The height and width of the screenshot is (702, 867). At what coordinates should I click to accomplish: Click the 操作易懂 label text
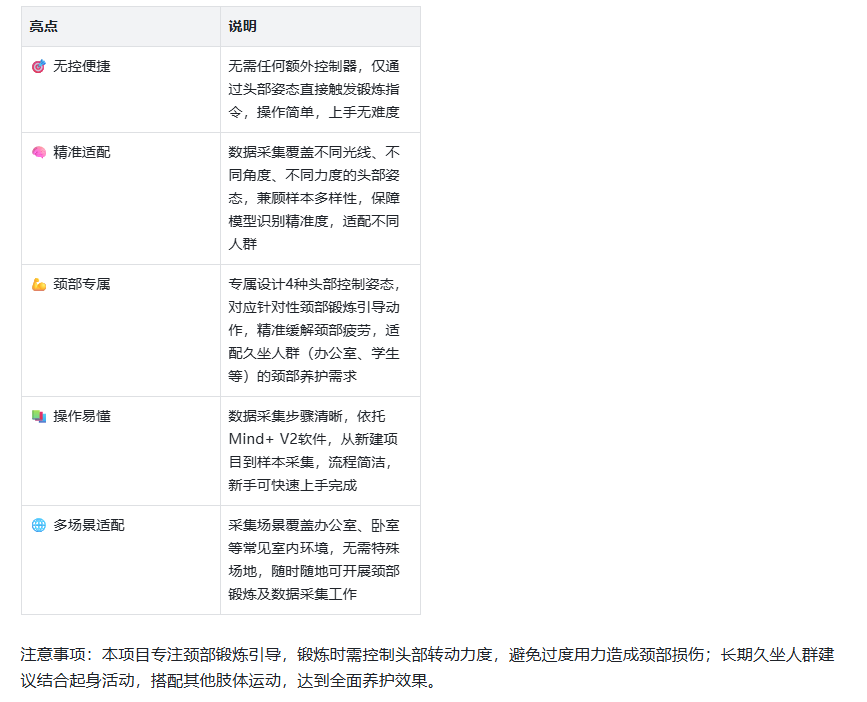[82, 416]
